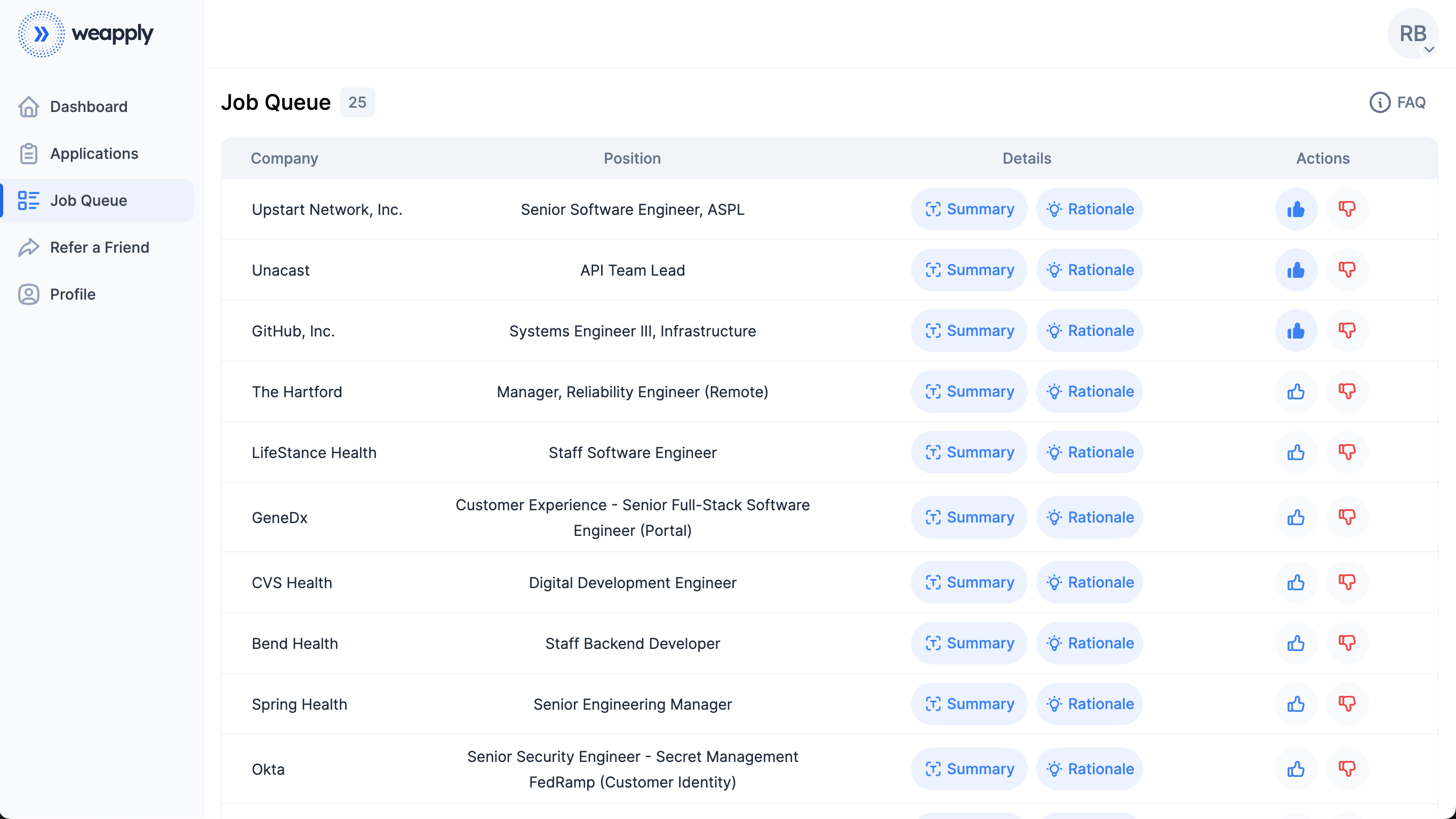The height and width of the screenshot is (819, 1456).
Task: Expand the RB user account menu
Action: 1414,34
